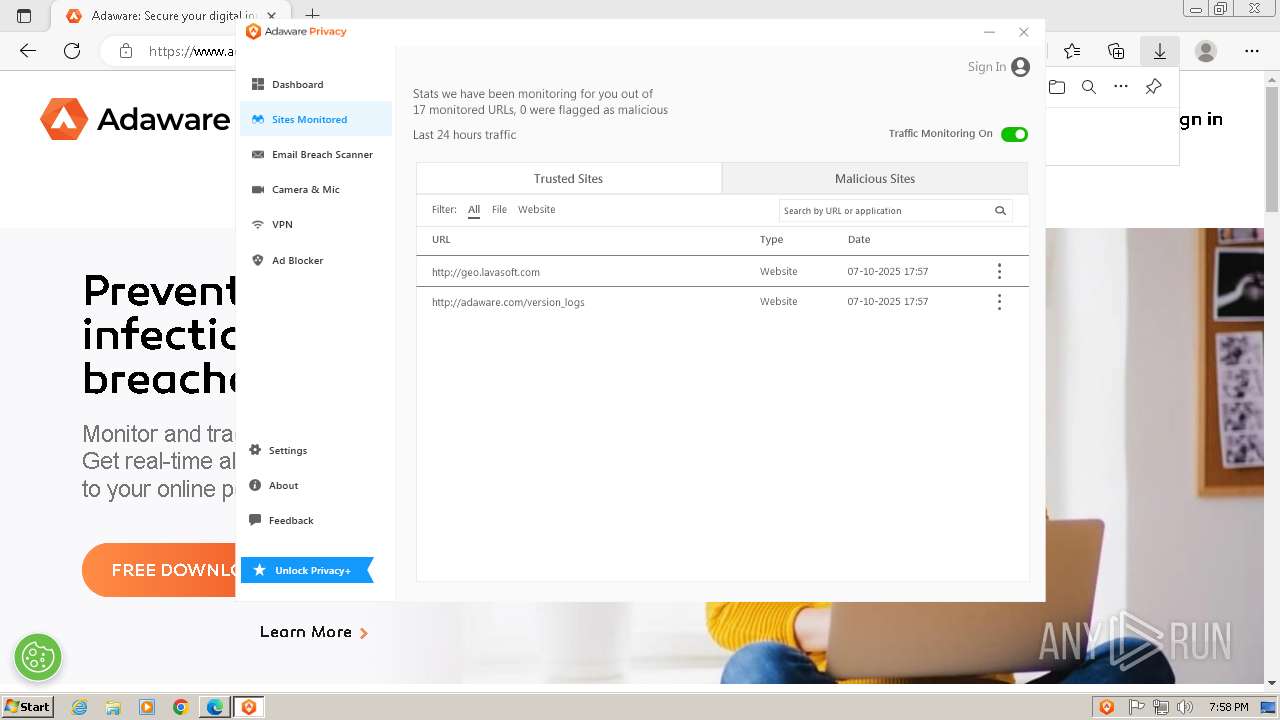This screenshot has width=1280, height=720.
Task: Open the Ad Blocker section
Action: [x=315, y=260]
